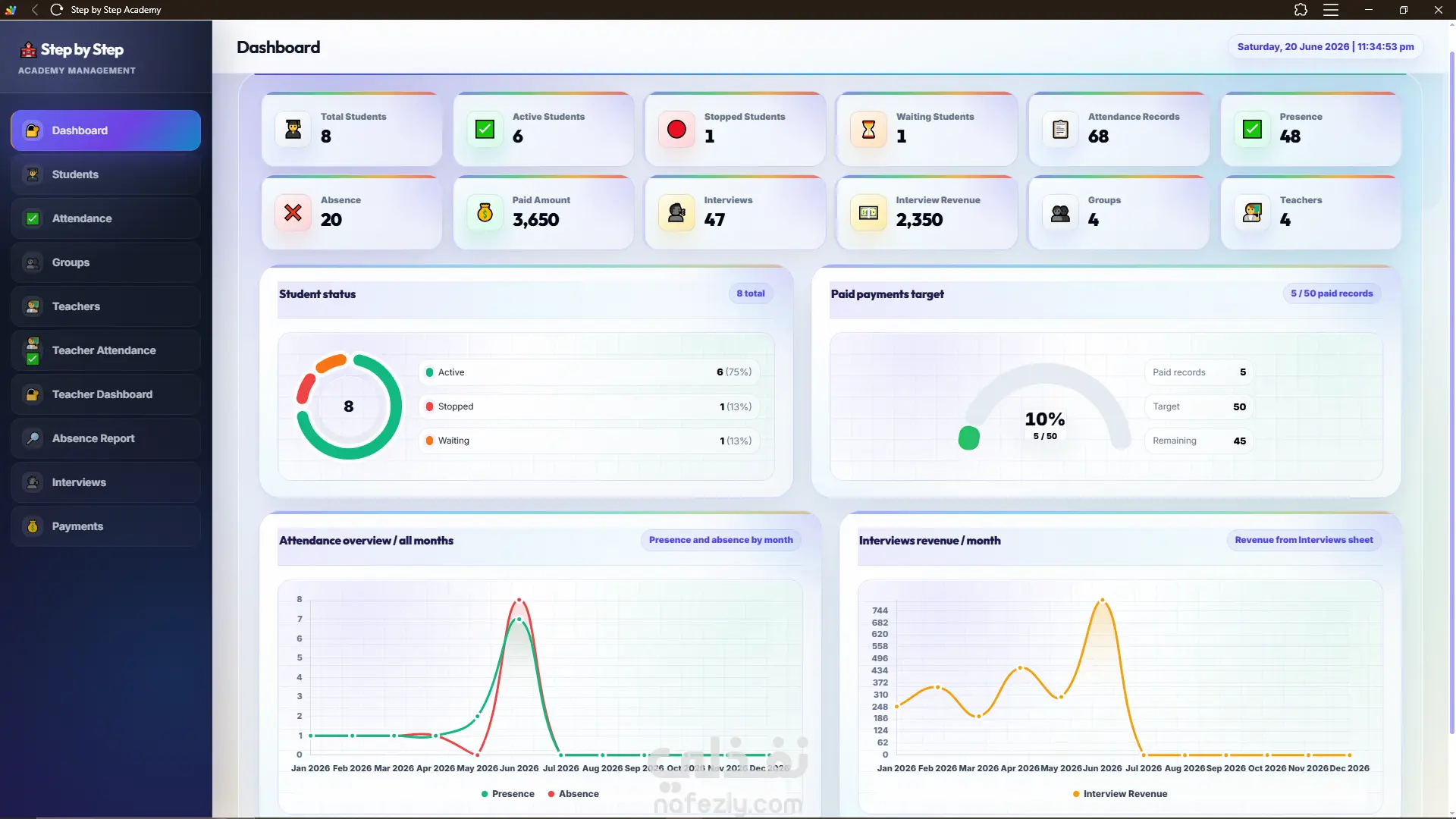Screen dimensions: 1456x819
Task: Click the Absence red X icon
Action: pos(293,213)
